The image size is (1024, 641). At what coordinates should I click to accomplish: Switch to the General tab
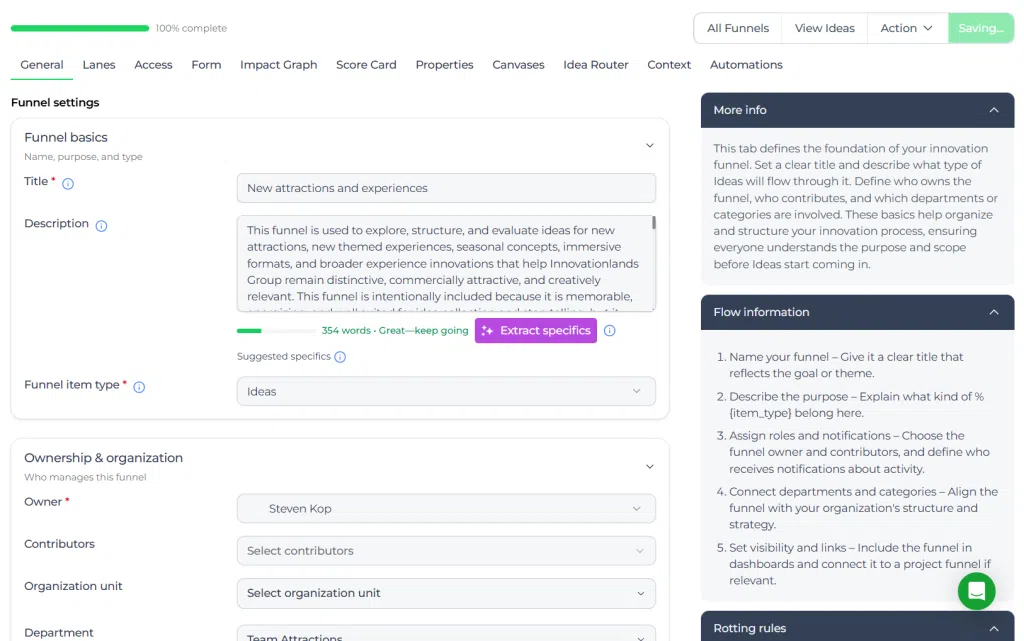(x=42, y=65)
